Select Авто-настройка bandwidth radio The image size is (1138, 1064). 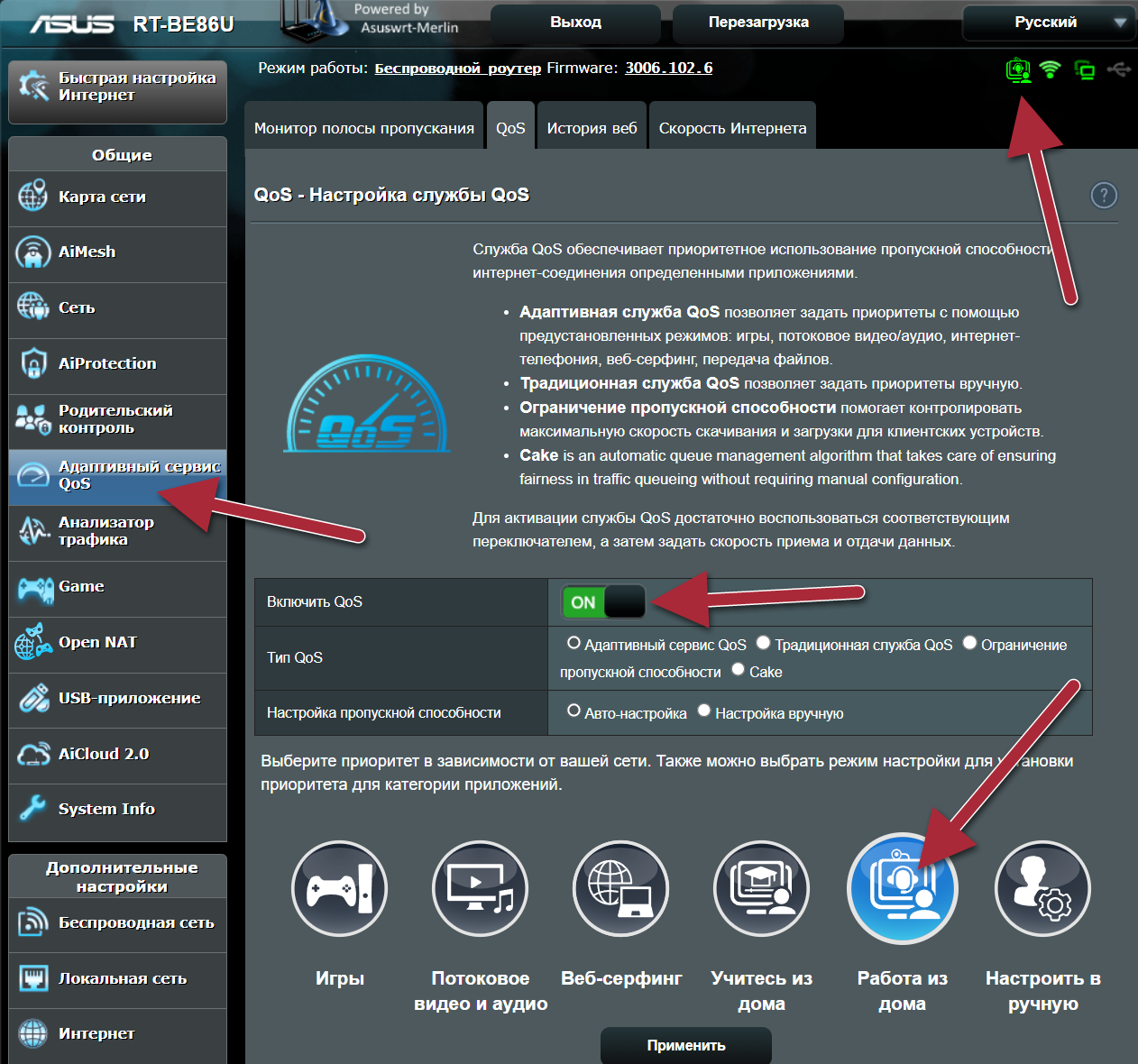(x=574, y=711)
